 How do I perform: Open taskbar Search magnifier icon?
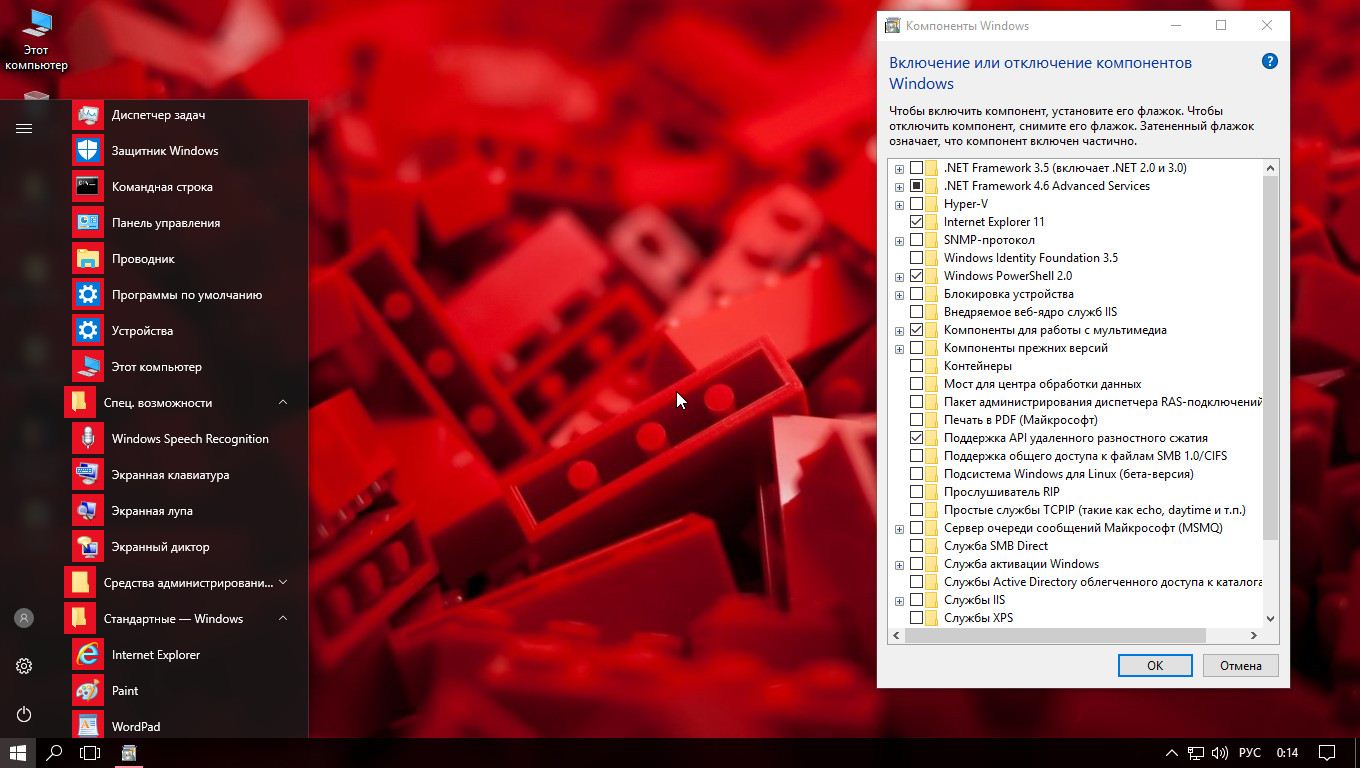point(54,753)
